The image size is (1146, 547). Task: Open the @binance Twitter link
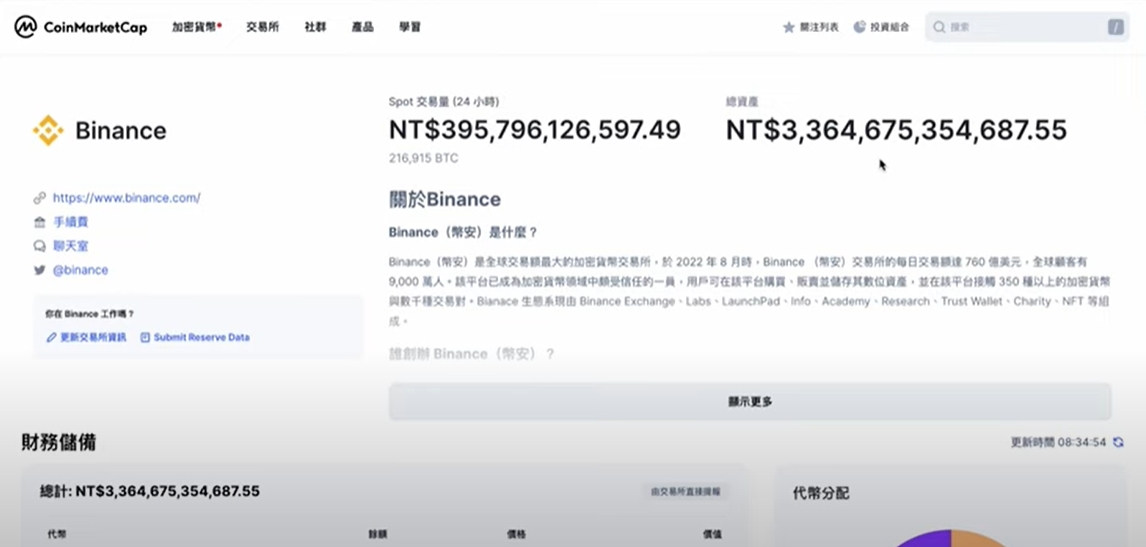[x=80, y=270]
